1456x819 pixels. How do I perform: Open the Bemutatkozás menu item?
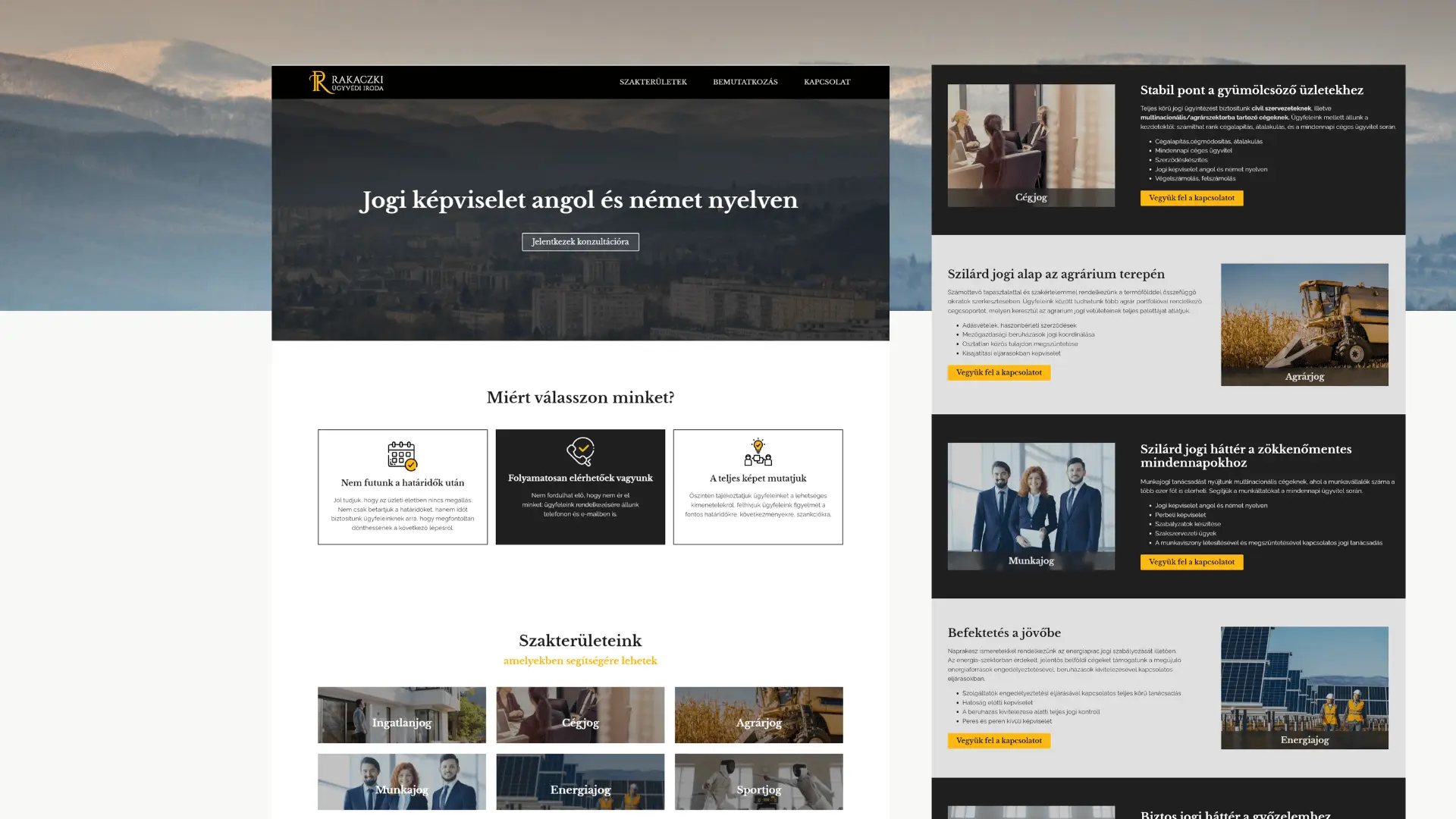pyautogui.click(x=745, y=82)
